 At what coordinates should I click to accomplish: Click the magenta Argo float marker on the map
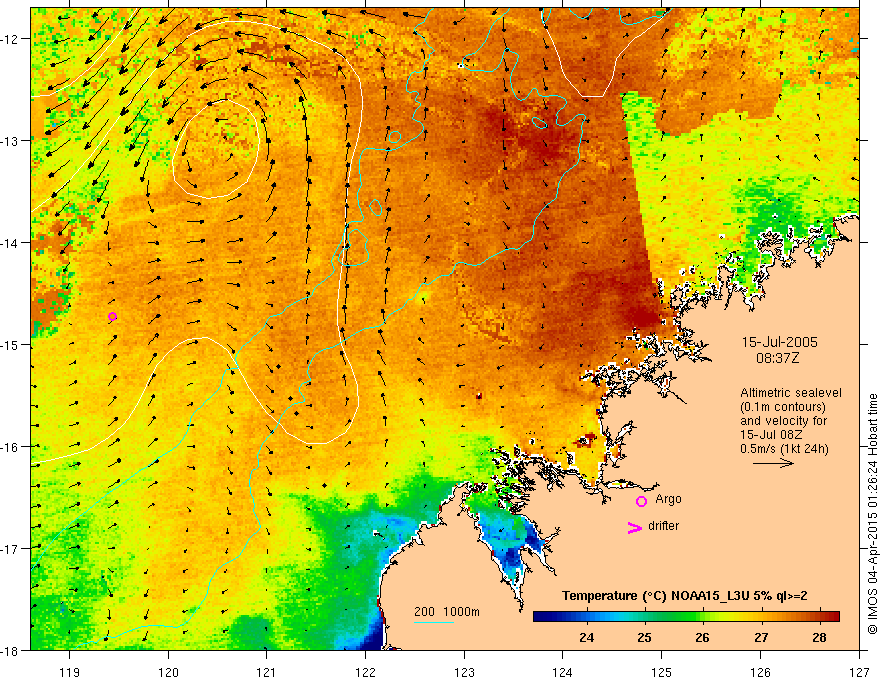(x=112, y=316)
